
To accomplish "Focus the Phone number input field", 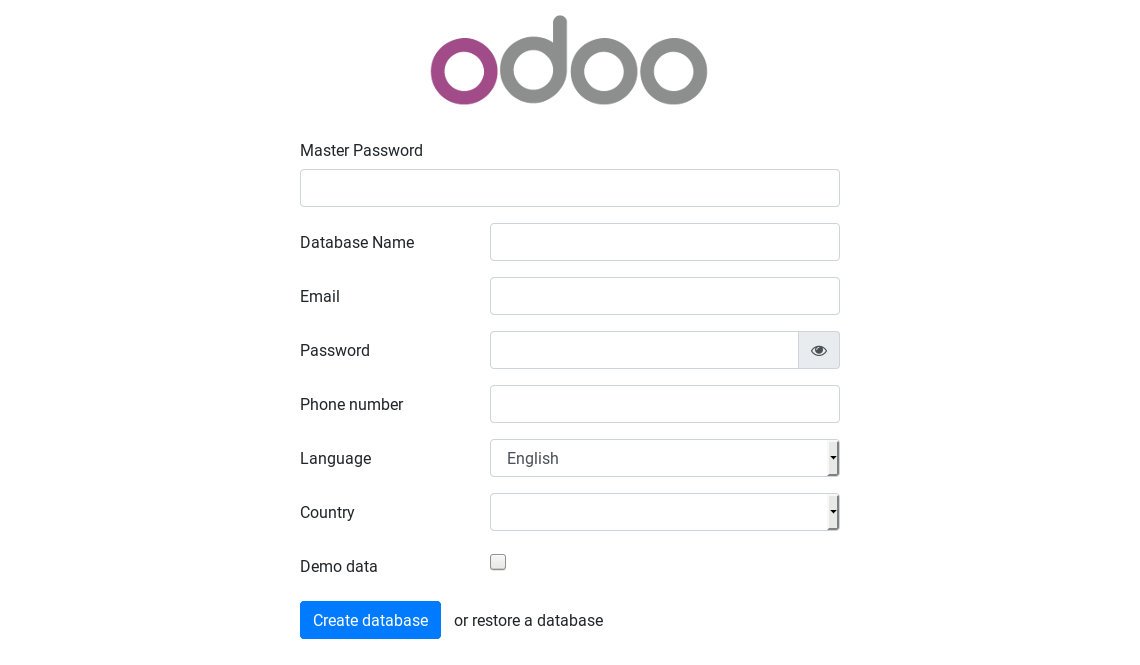I will tap(665, 404).
